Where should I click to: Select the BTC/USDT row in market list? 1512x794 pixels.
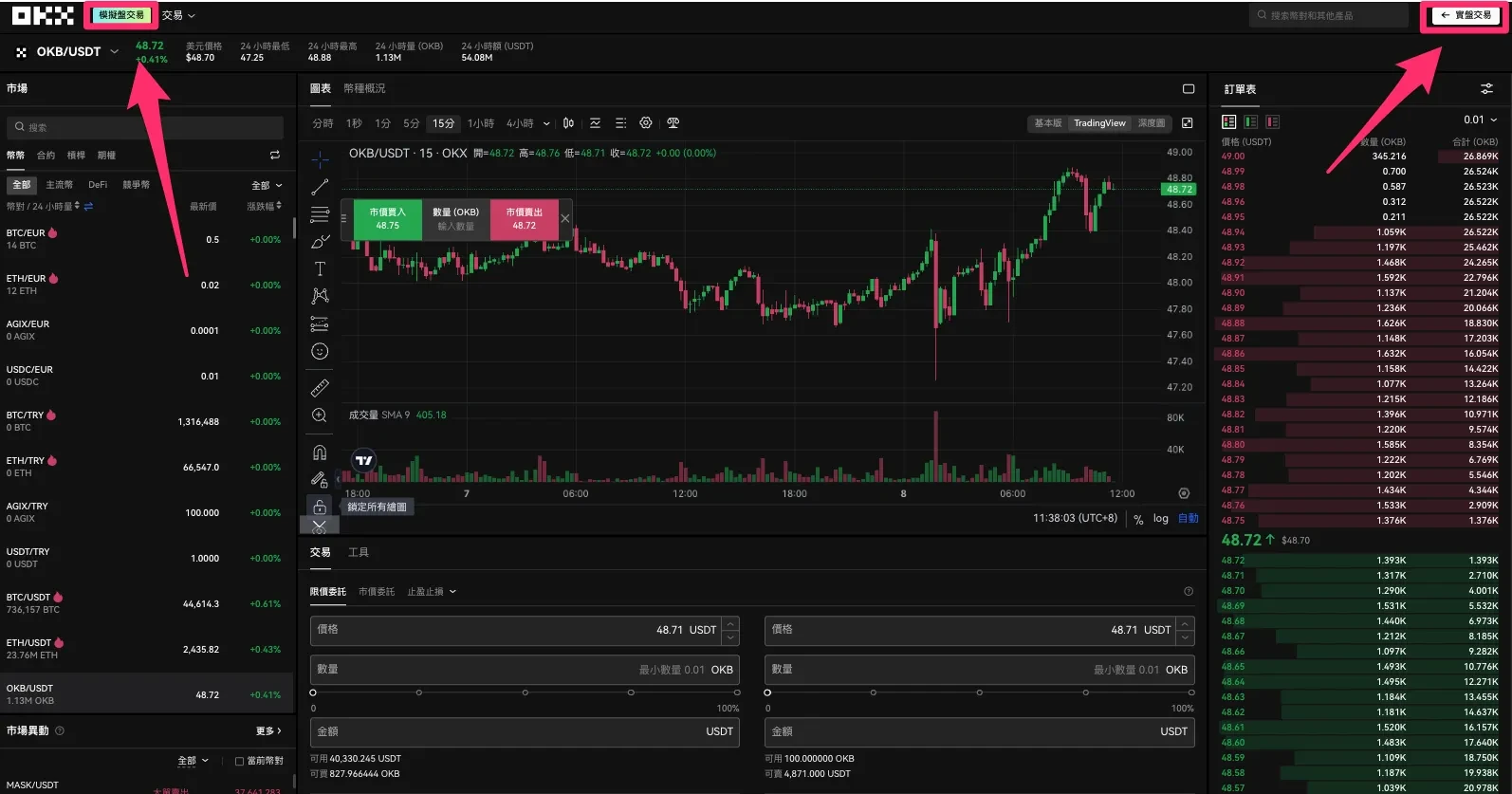pos(147,603)
